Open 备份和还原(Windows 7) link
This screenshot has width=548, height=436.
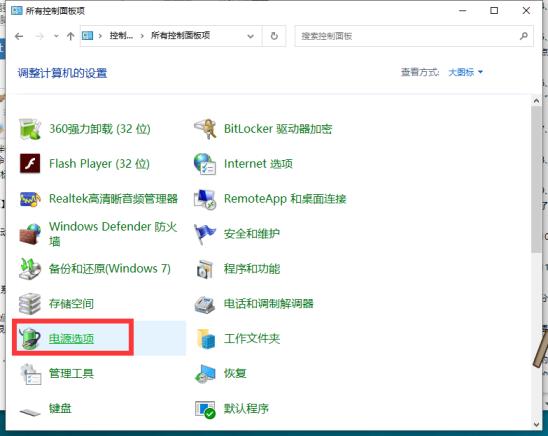click(110, 269)
